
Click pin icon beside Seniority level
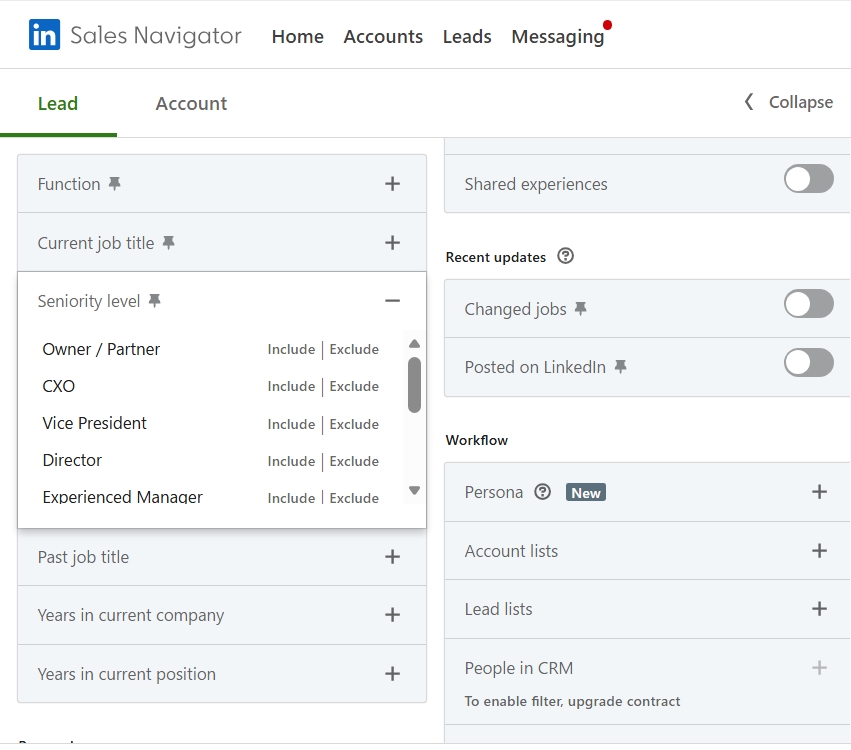coord(154,301)
